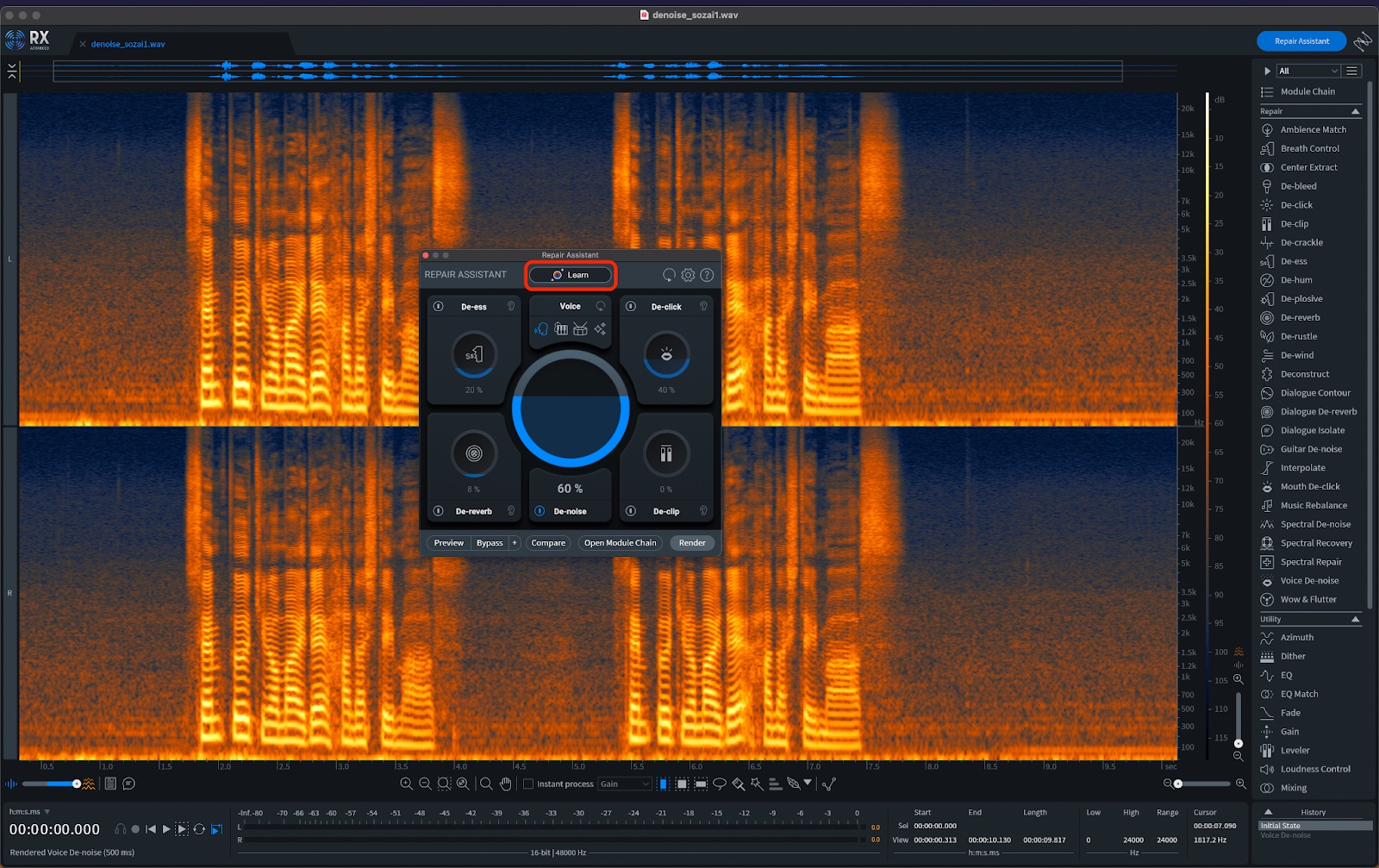Open the All module filter dropdown
This screenshot has height=868, width=1379.
coord(1307,71)
